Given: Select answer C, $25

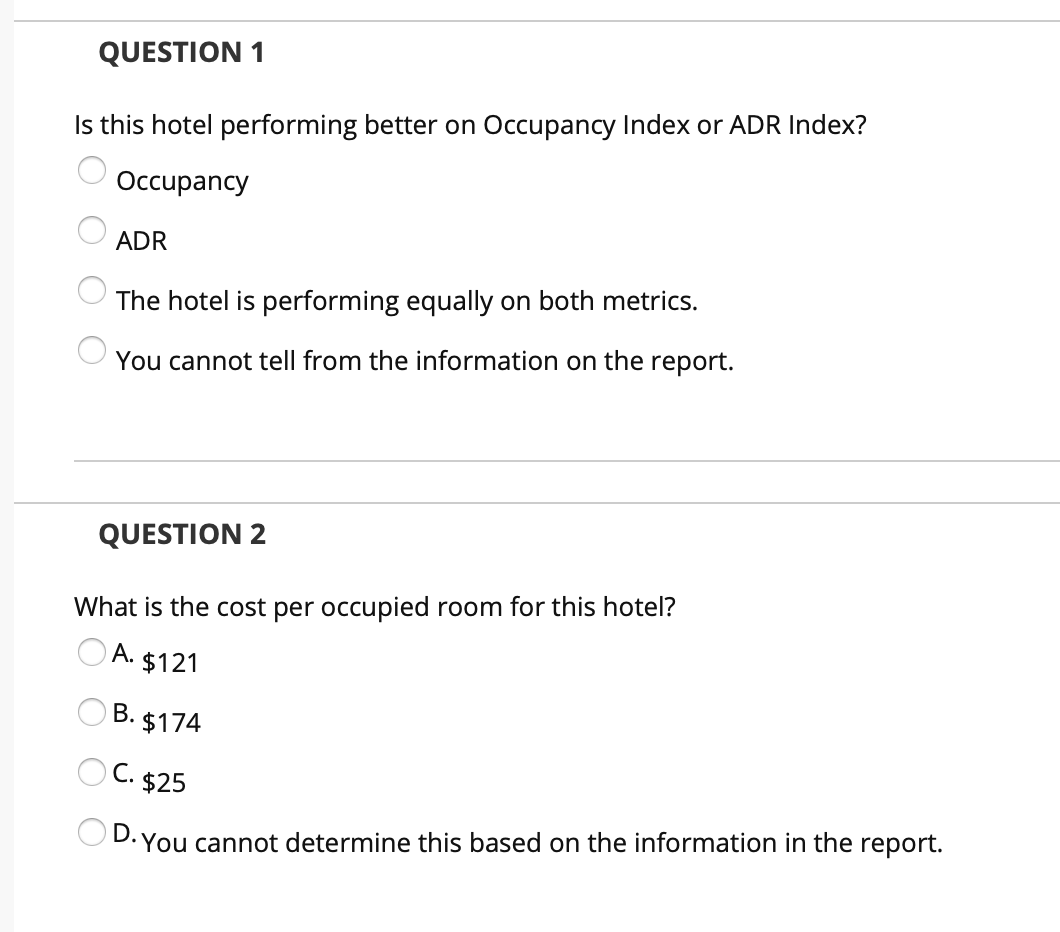Looking at the screenshot, I should pos(90,773).
